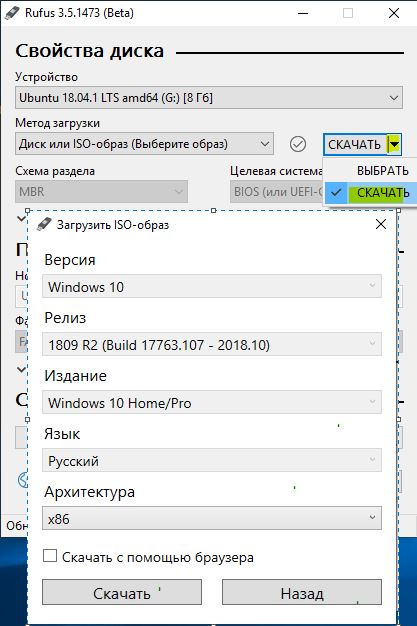Minimize the Rufus window
Viewport: 417px width, 626px height.
[303, 13]
